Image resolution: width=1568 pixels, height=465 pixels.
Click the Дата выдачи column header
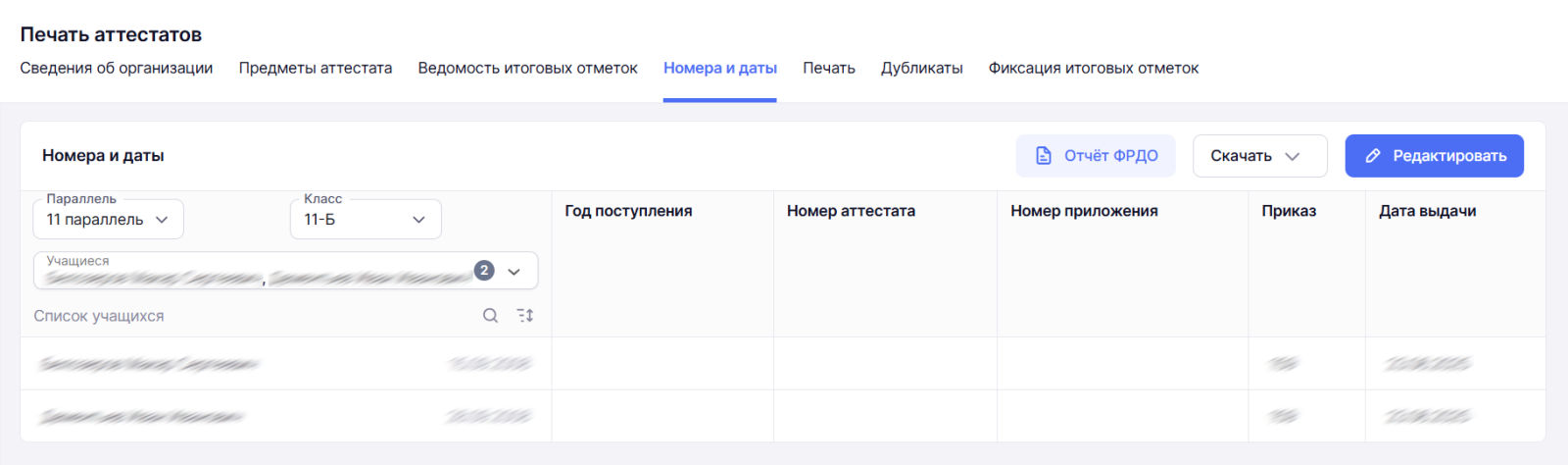point(1427,211)
